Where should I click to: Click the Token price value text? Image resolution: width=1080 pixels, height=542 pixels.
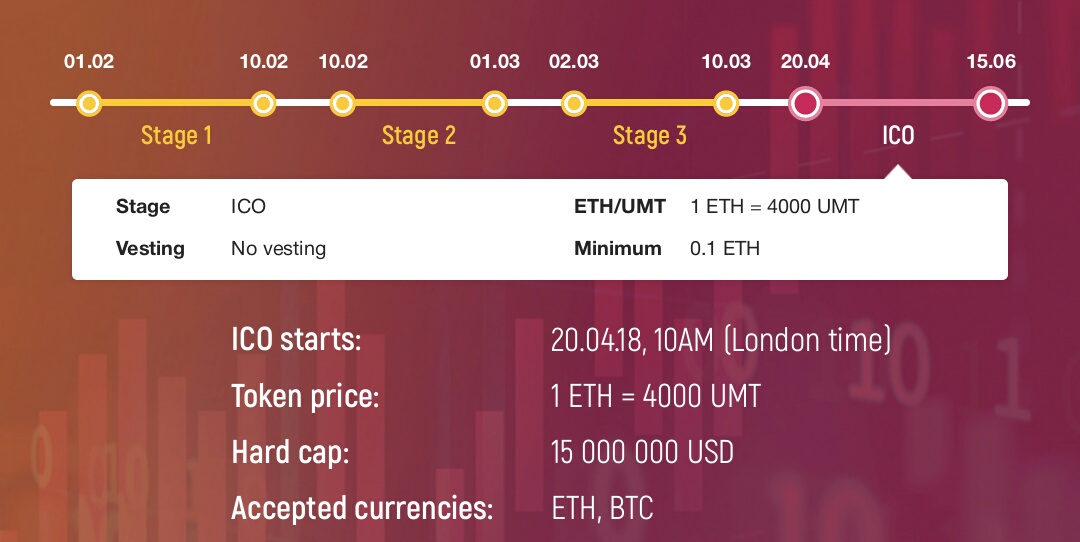pos(655,396)
